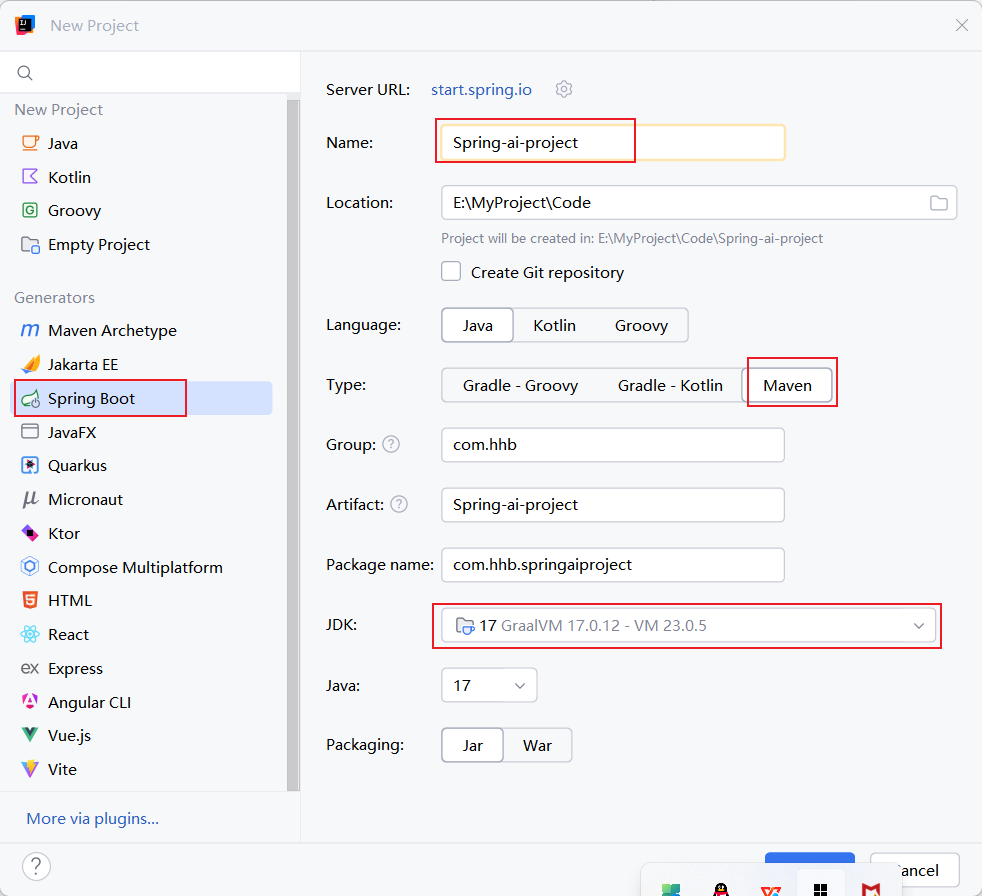Select Kotlin as language
Screen dimensions: 982x896
tap(554, 325)
